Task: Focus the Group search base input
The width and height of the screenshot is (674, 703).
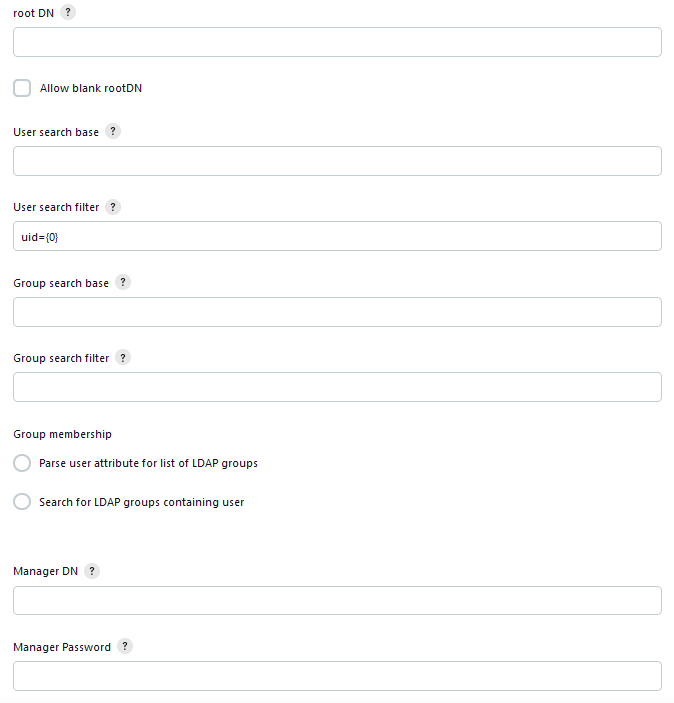Action: [x=337, y=312]
